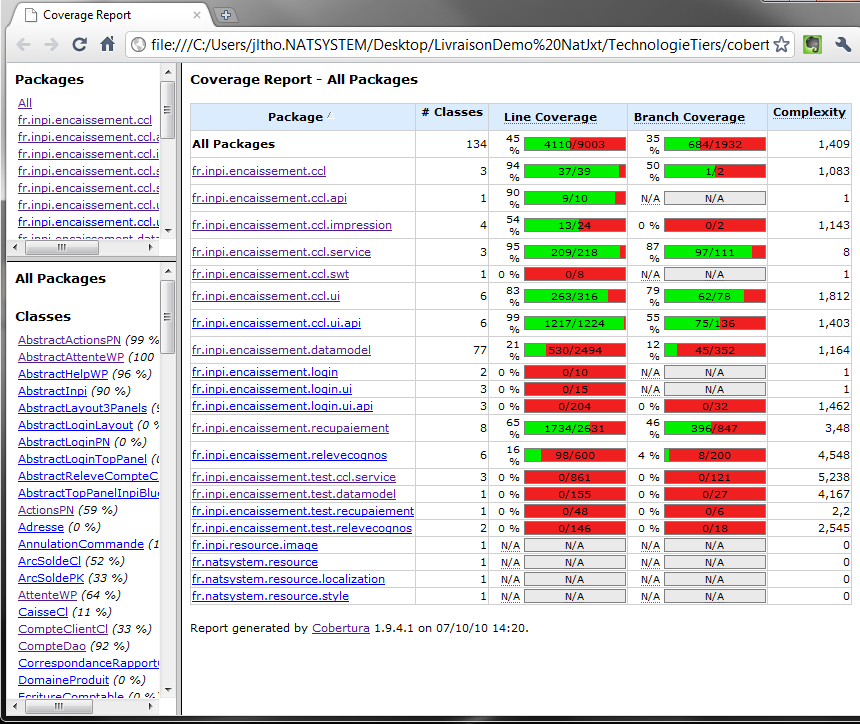Open fr.inpi.encaissement.relevecognos package report
The height and width of the screenshot is (724, 860).
[x=289, y=455]
